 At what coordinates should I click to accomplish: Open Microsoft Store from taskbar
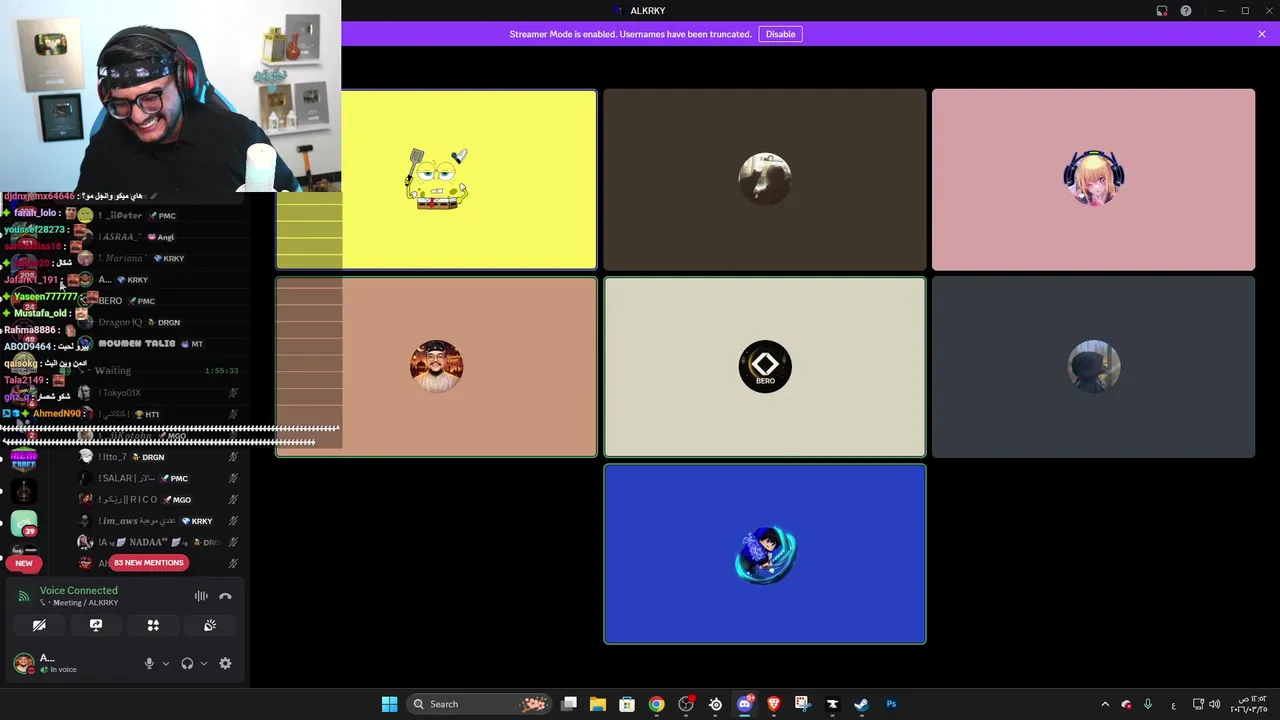627,704
